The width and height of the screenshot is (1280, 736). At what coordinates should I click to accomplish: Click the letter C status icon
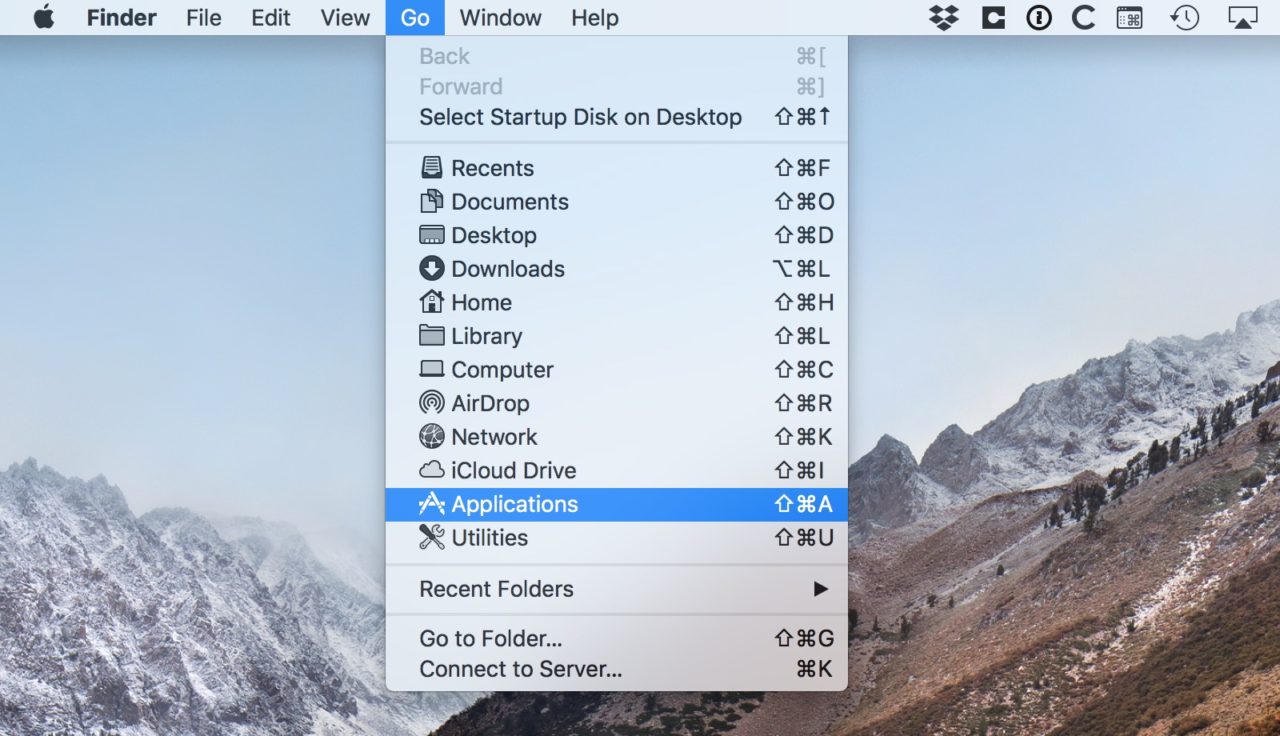(x=1083, y=17)
